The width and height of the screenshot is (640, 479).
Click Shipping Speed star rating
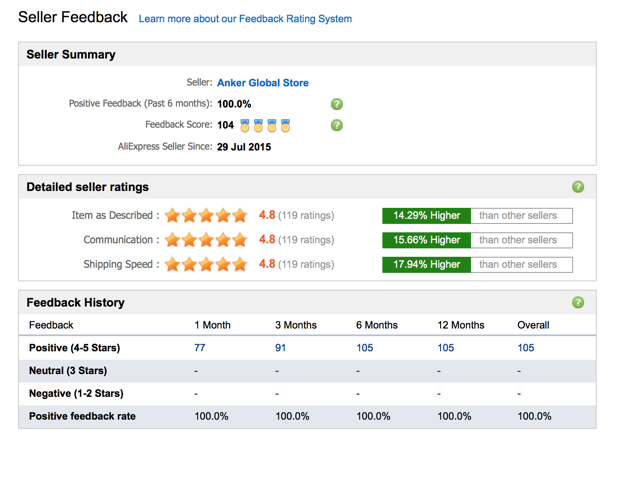206,265
